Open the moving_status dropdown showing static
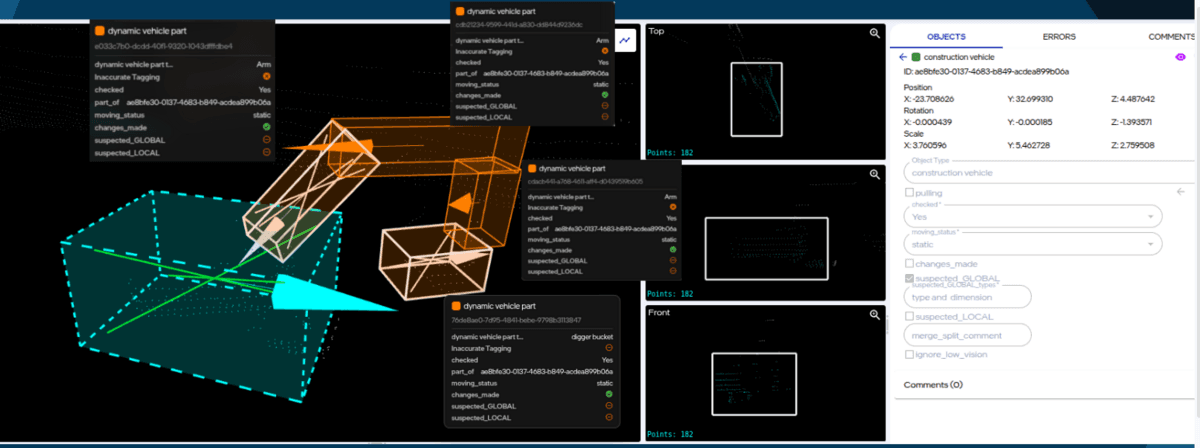The height and width of the screenshot is (448, 1200). click(x=1032, y=243)
